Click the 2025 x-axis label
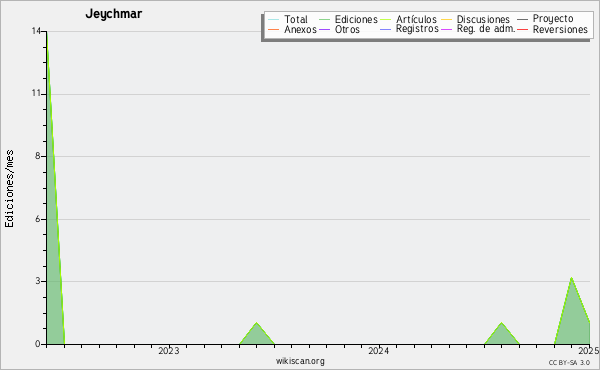 click(589, 351)
